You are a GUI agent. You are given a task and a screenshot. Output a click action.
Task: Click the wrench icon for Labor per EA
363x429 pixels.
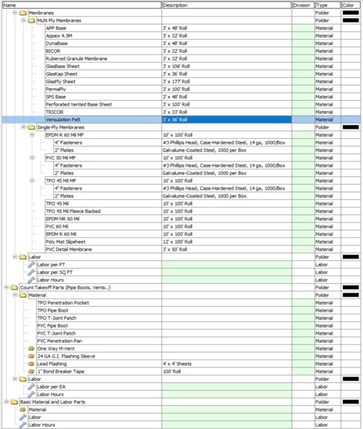pyautogui.click(x=31, y=387)
